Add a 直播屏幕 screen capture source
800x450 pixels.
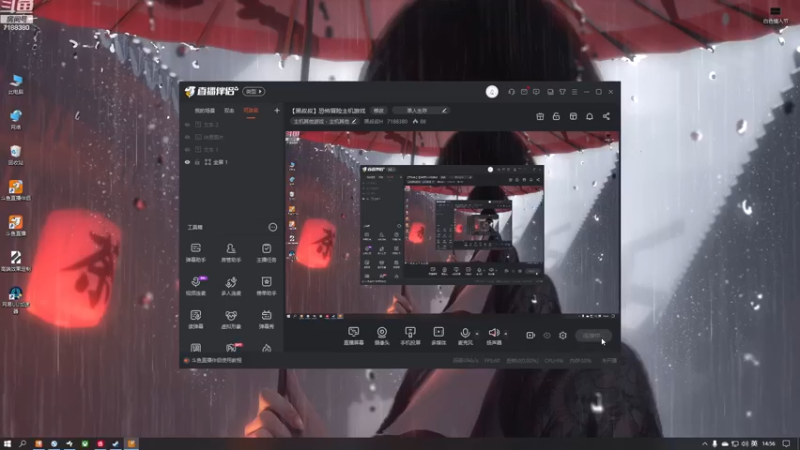(354, 336)
